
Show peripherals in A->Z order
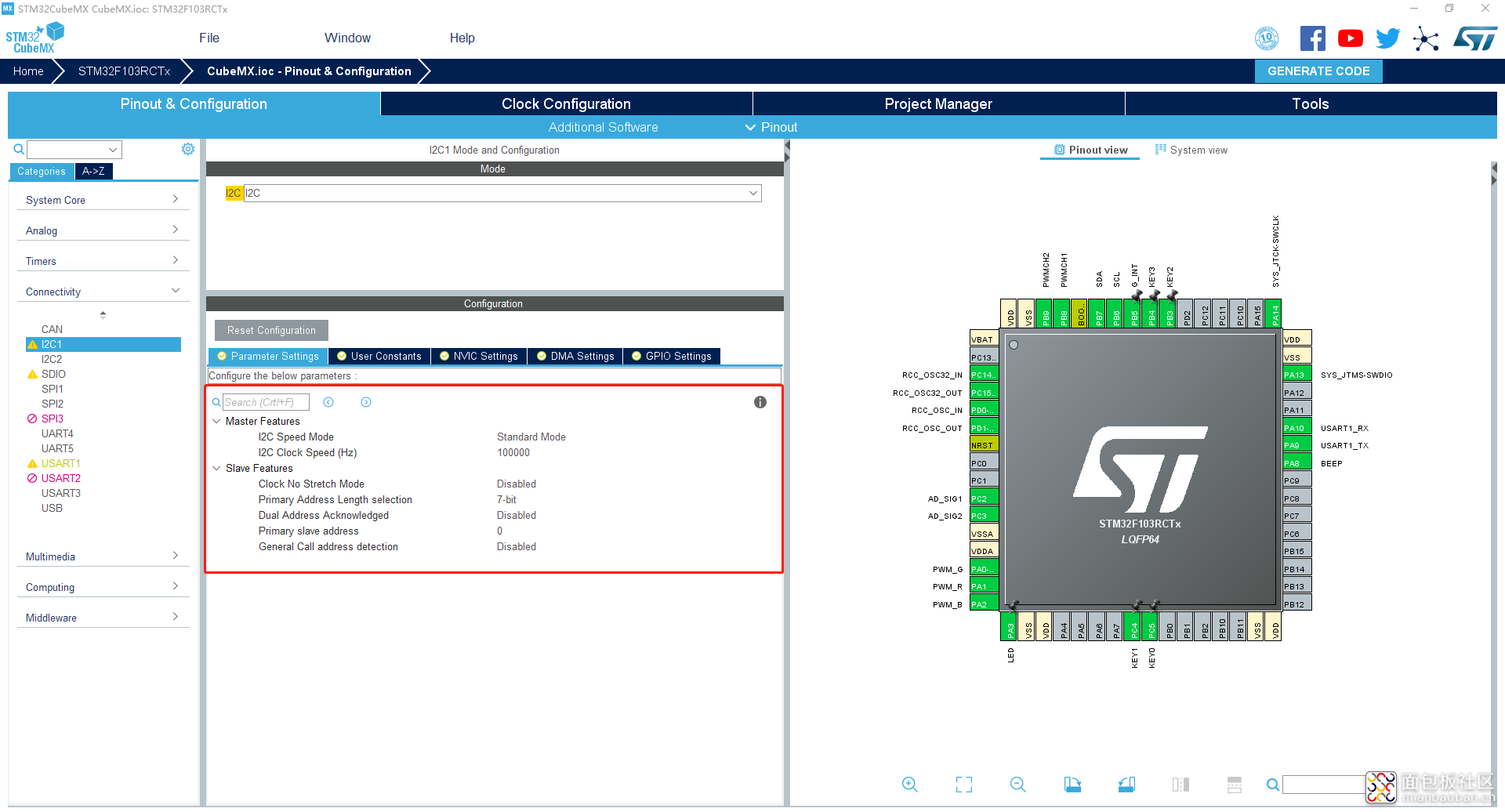click(x=94, y=171)
